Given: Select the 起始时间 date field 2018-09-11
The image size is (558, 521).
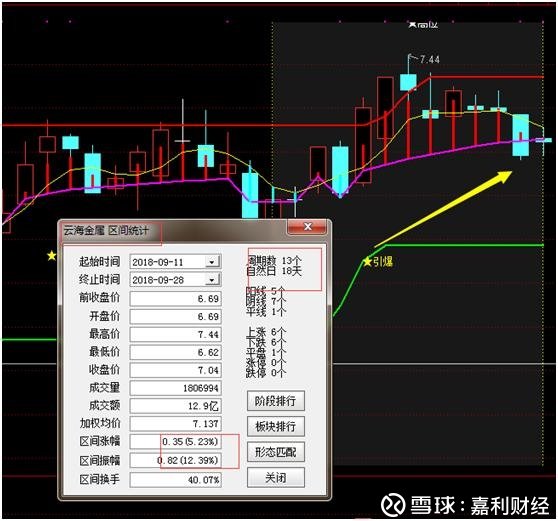Looking at the screenshot, I should (x=175, y=262).
